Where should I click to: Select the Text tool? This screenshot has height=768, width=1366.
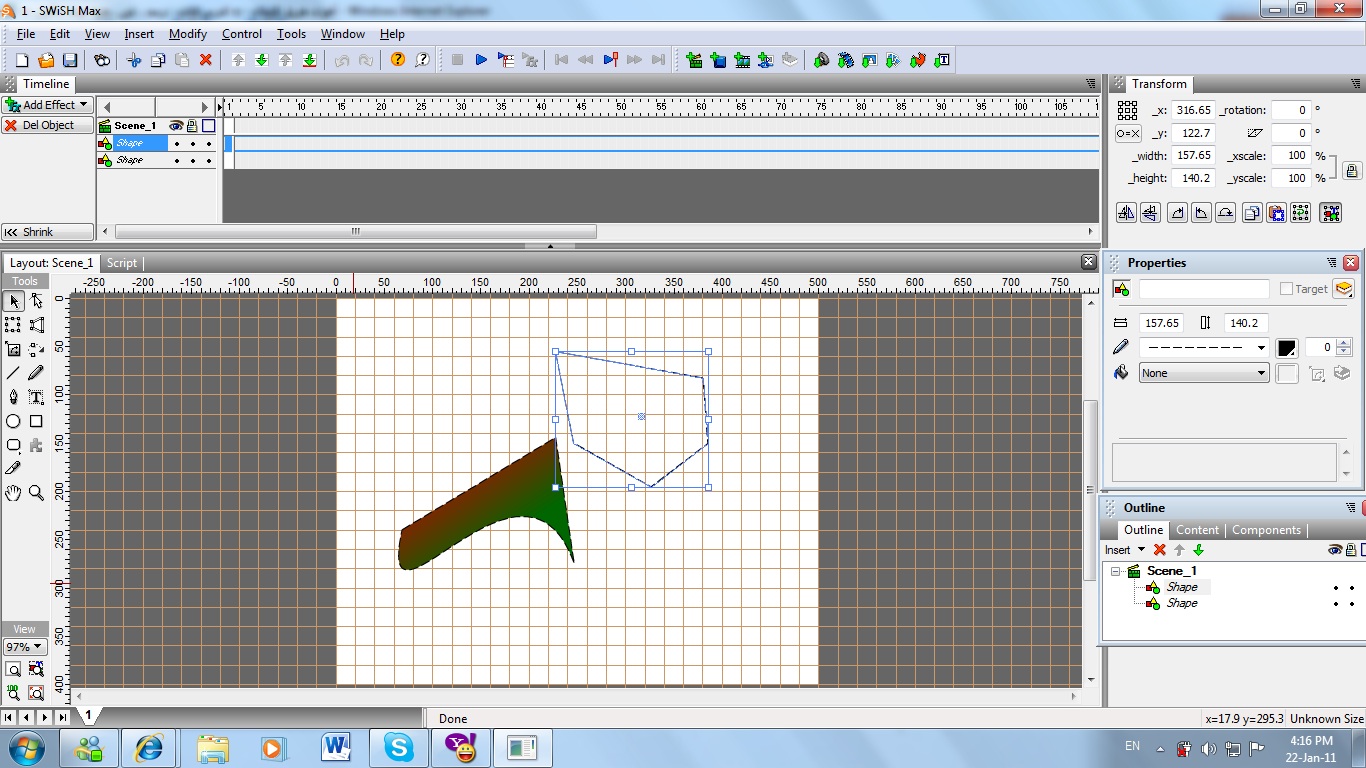click(36, 397)
